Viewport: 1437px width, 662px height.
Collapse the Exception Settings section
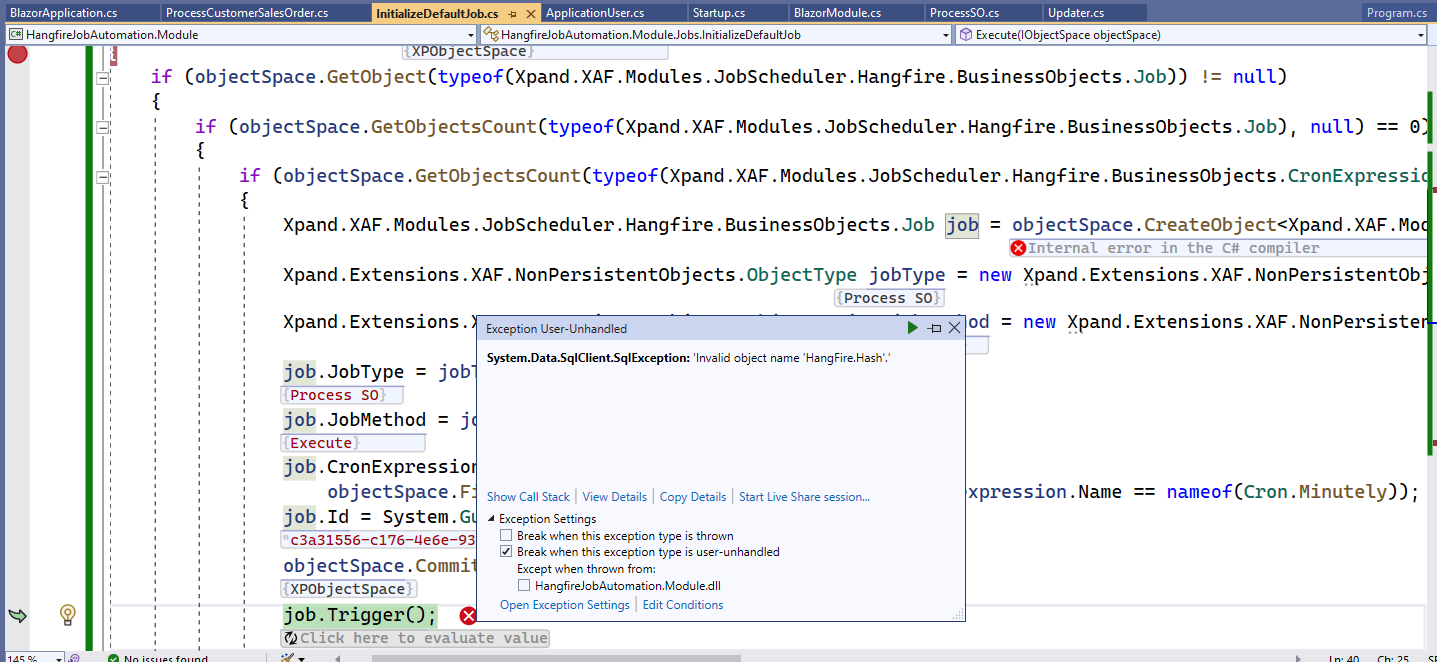[x=489, y=518]
